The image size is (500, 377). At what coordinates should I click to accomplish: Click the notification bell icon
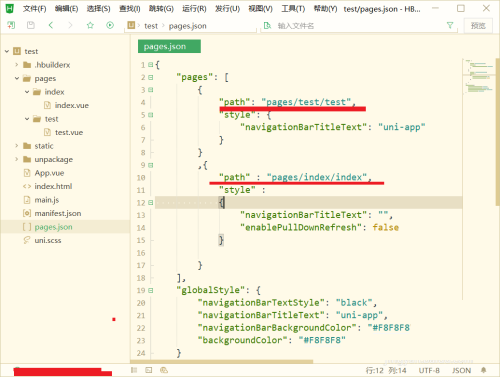[x=484, y=370]
